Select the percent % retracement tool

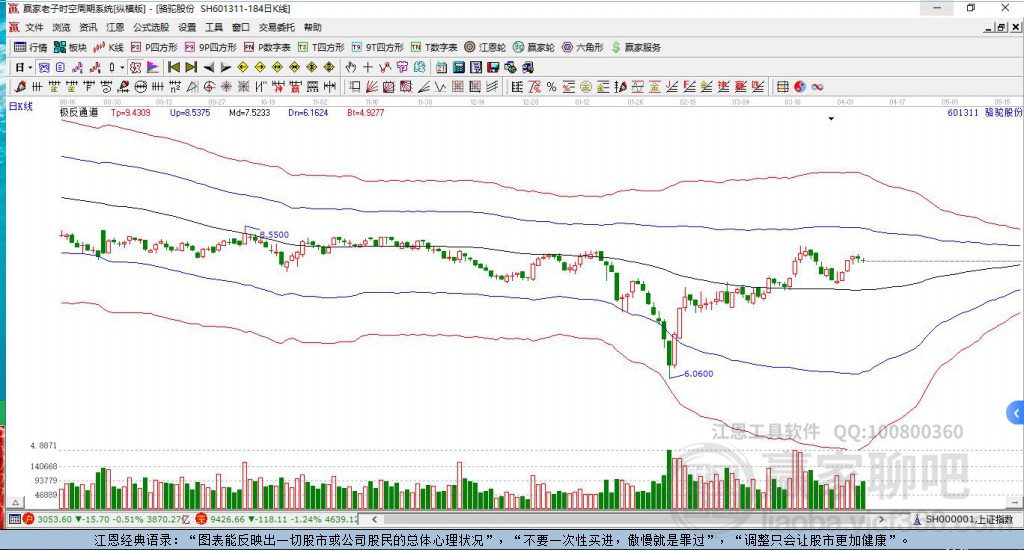click(551, 87)
